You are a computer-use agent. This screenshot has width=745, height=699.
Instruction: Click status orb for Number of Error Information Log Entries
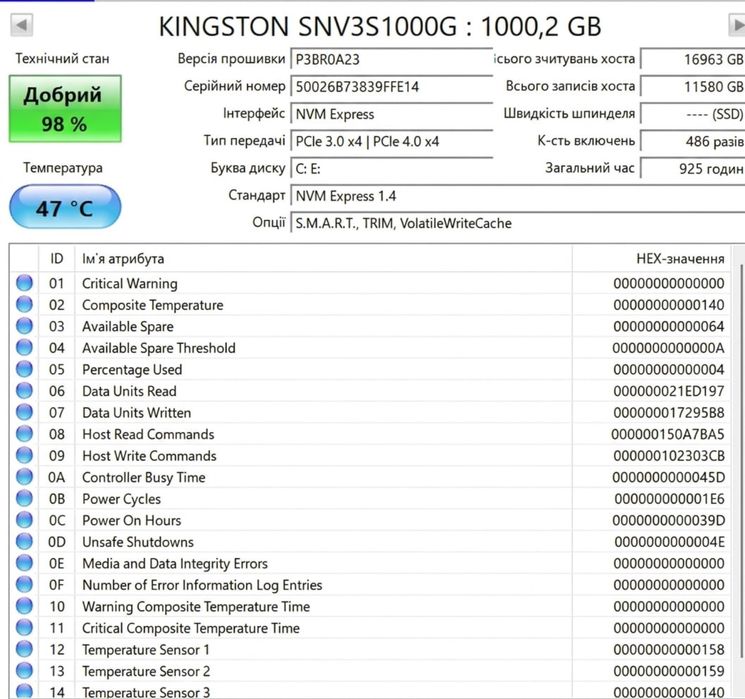tap(24, 584)
